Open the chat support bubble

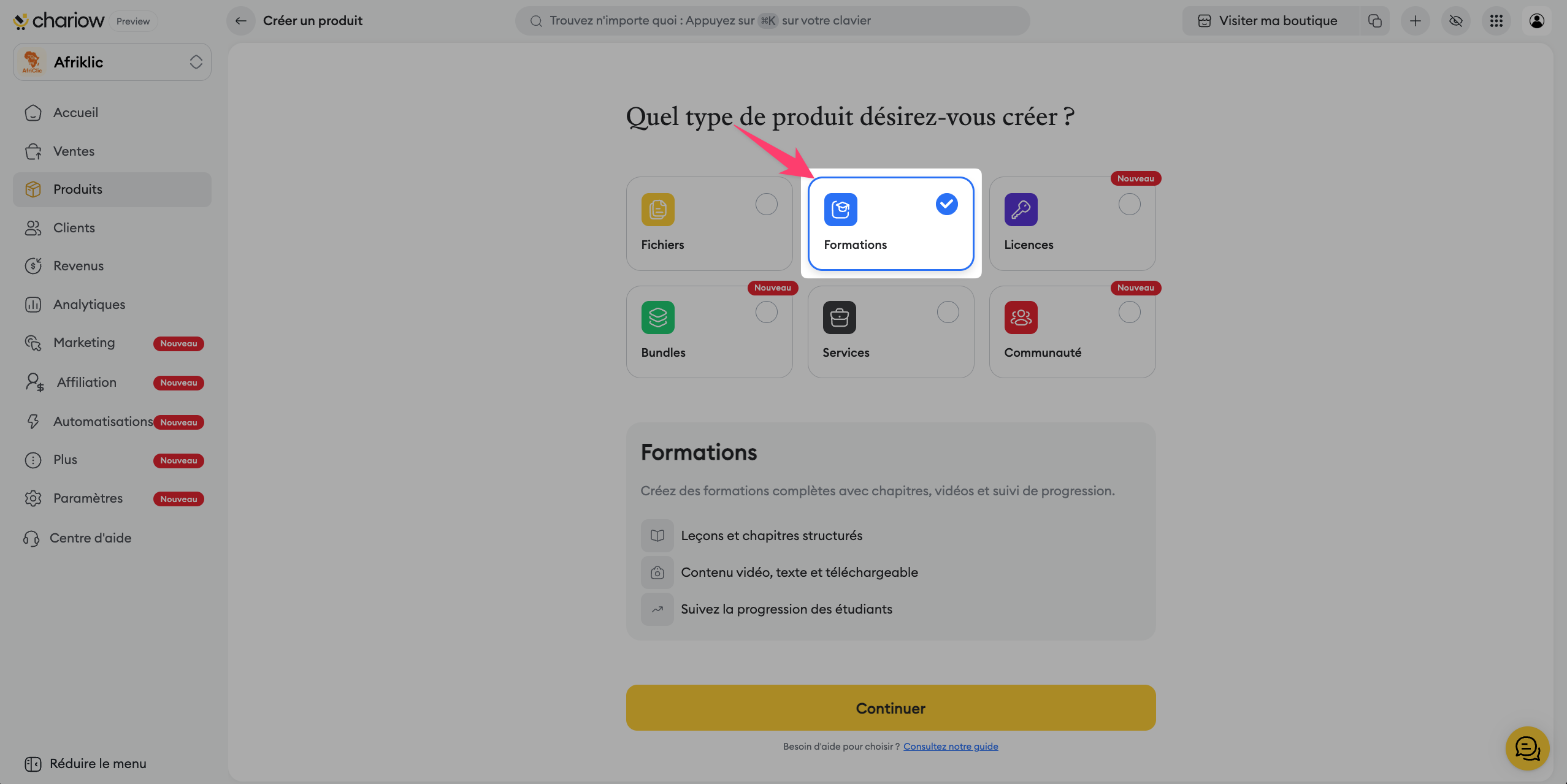click(x=1527, y=748)
